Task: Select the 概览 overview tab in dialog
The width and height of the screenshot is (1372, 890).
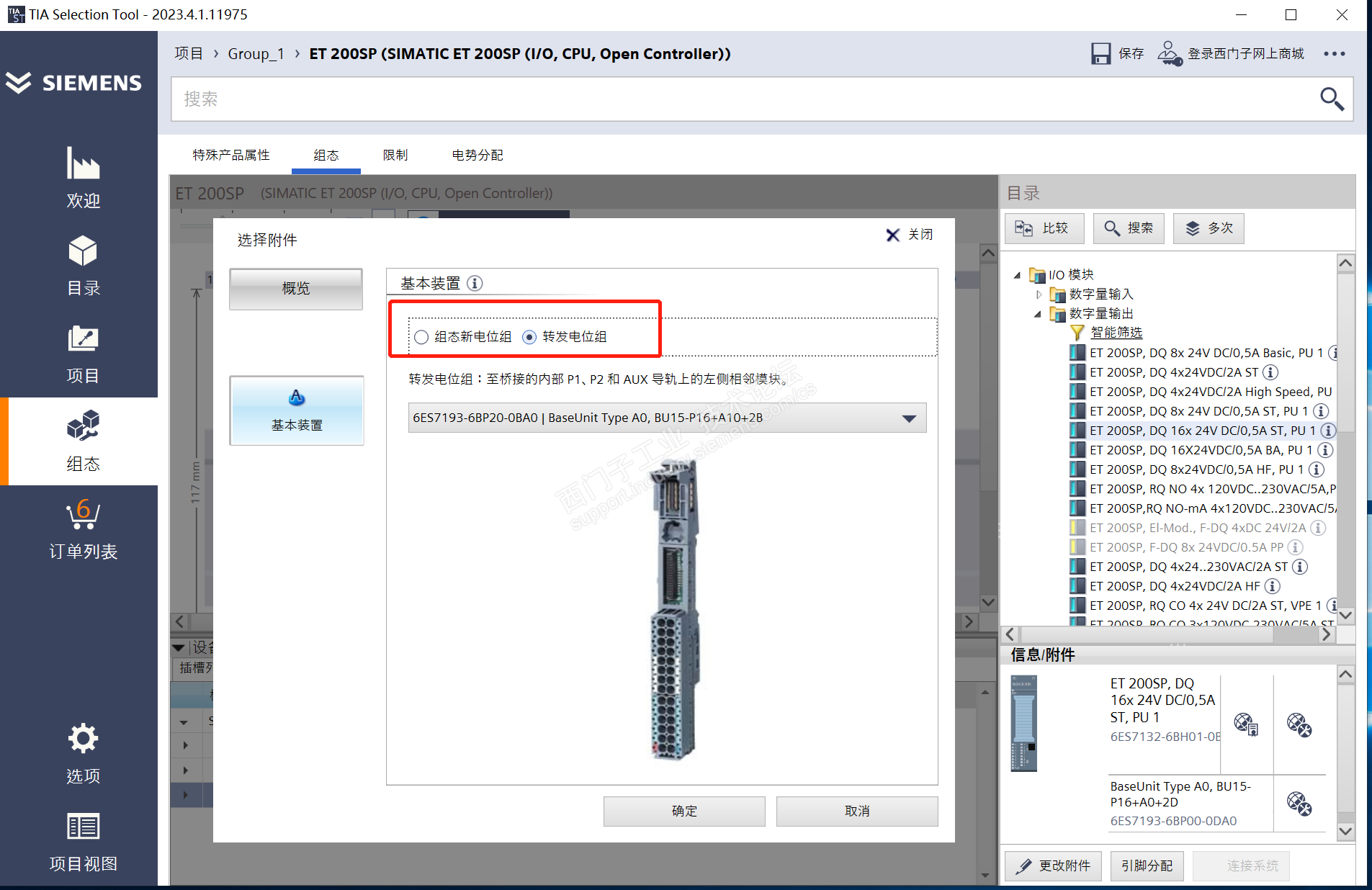Action: [296, 289]
